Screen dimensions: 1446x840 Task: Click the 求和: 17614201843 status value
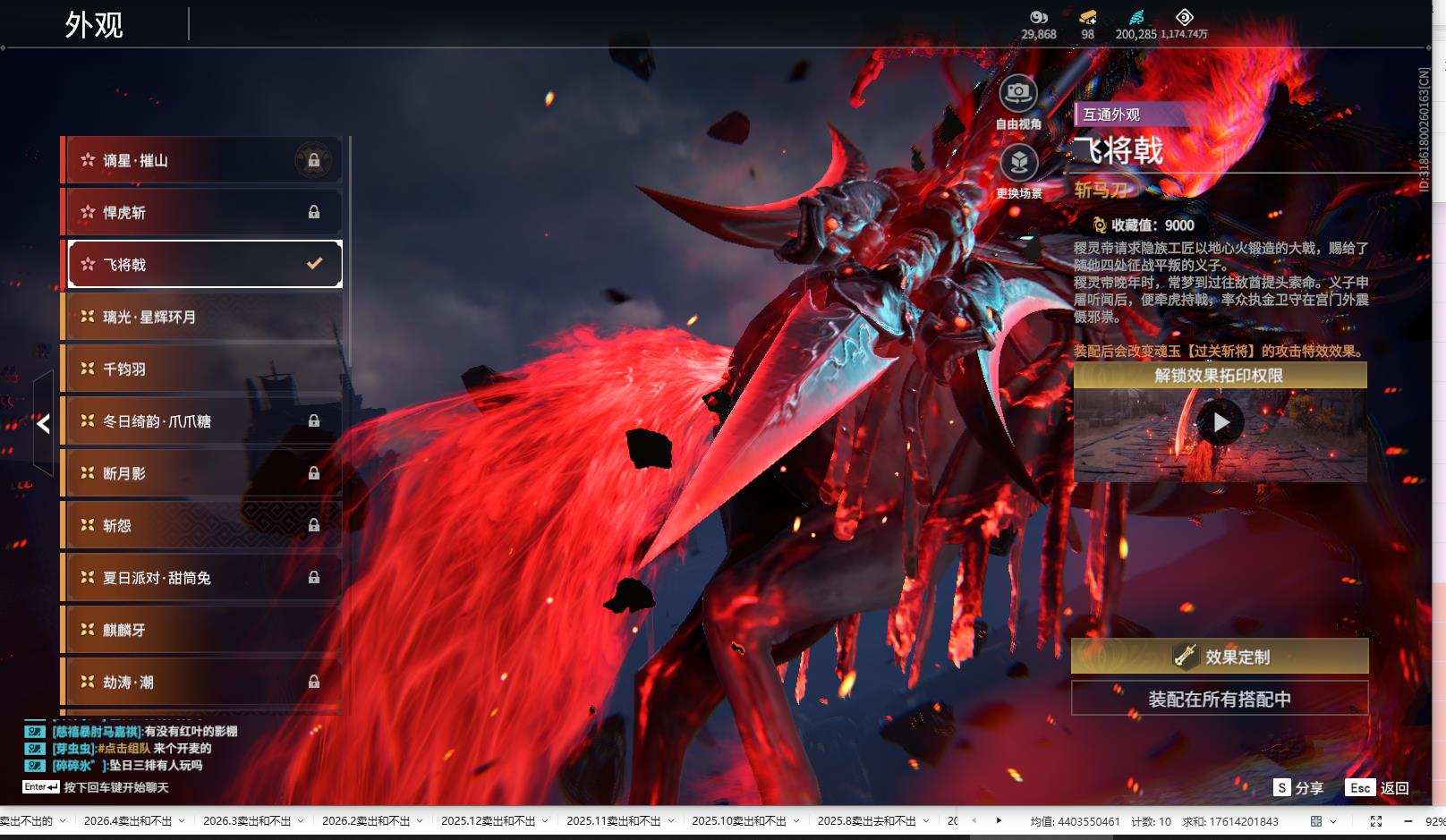pos(1230,821)
